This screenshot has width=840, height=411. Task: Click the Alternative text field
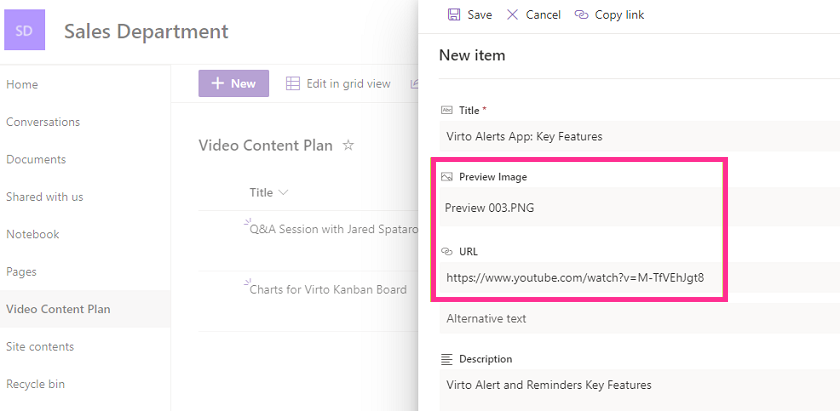pyautogui.click(x=640, y=318)
